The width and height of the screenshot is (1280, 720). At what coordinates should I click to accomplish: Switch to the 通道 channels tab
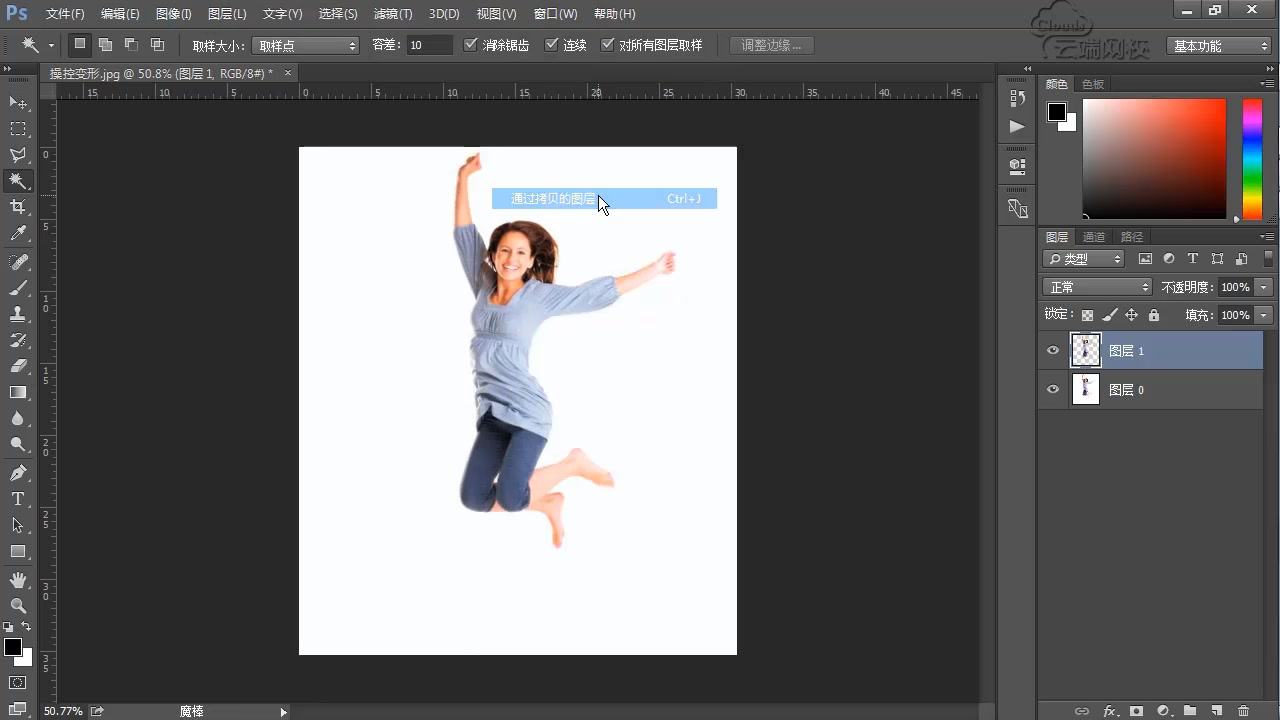[1094, 237]
